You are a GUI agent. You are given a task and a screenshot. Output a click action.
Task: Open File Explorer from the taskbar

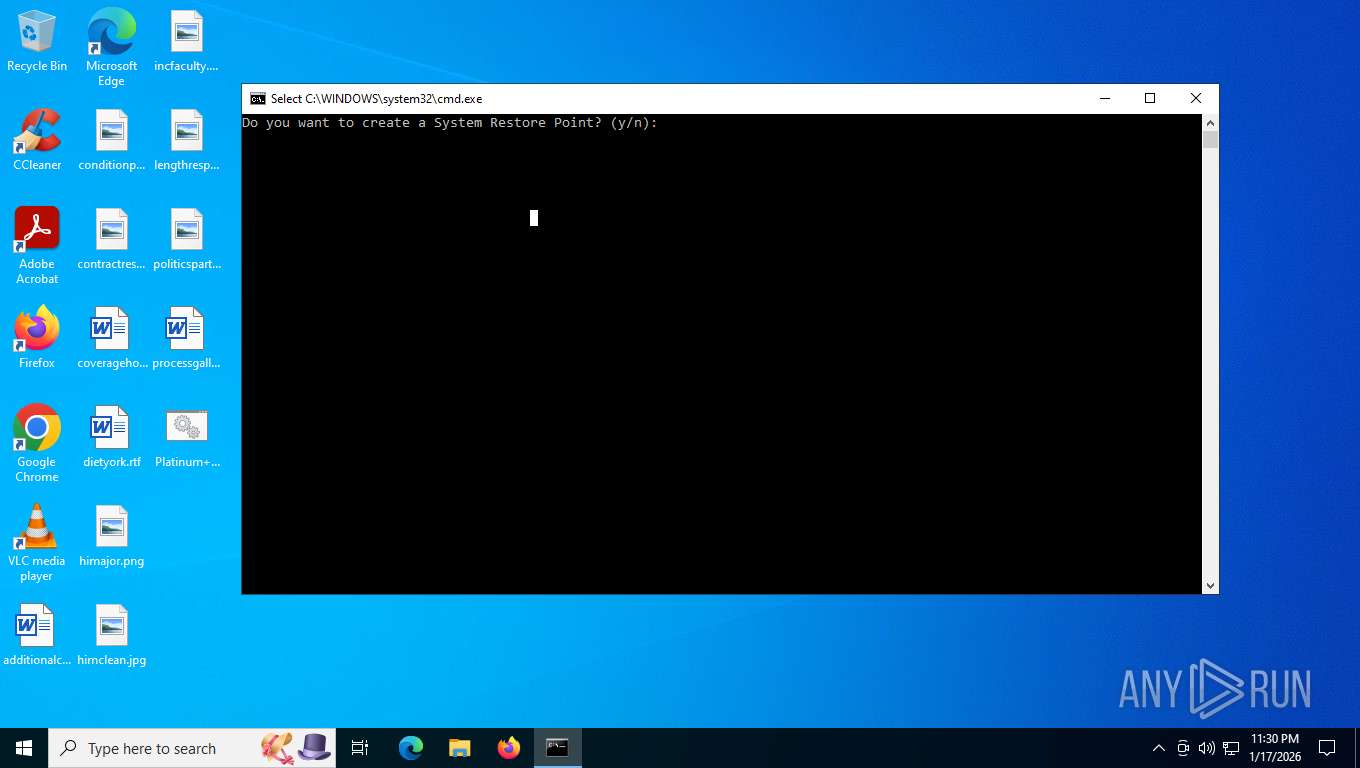[x=459, y=748]
